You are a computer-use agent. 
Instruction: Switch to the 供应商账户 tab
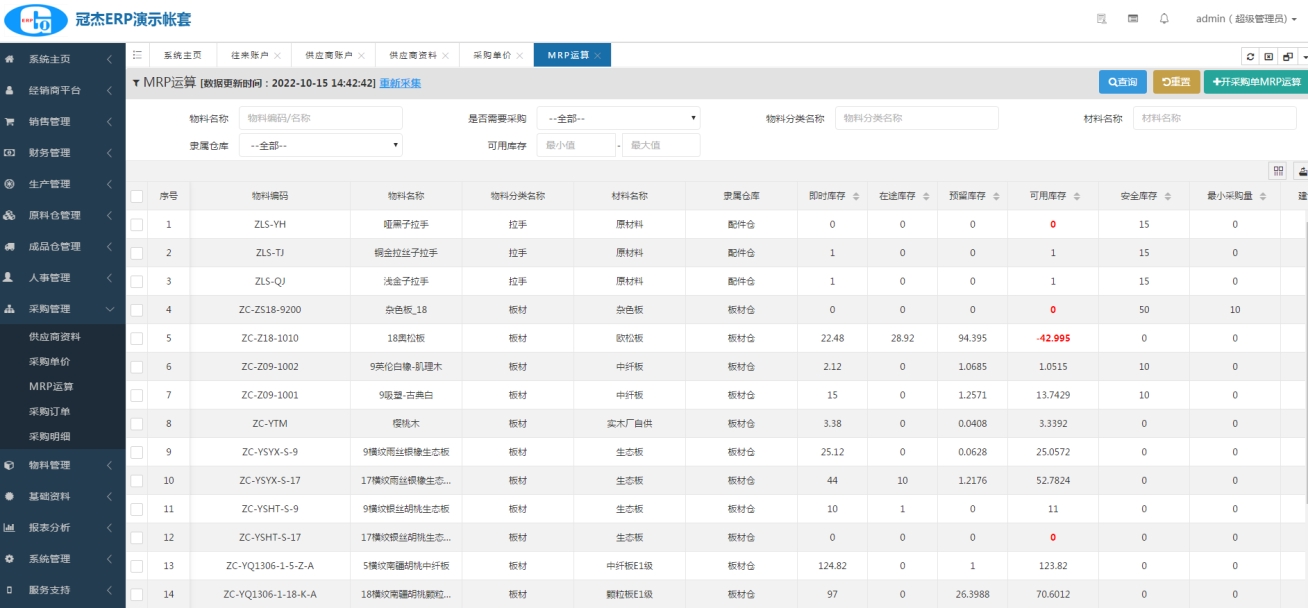click(x=329, y=56)
